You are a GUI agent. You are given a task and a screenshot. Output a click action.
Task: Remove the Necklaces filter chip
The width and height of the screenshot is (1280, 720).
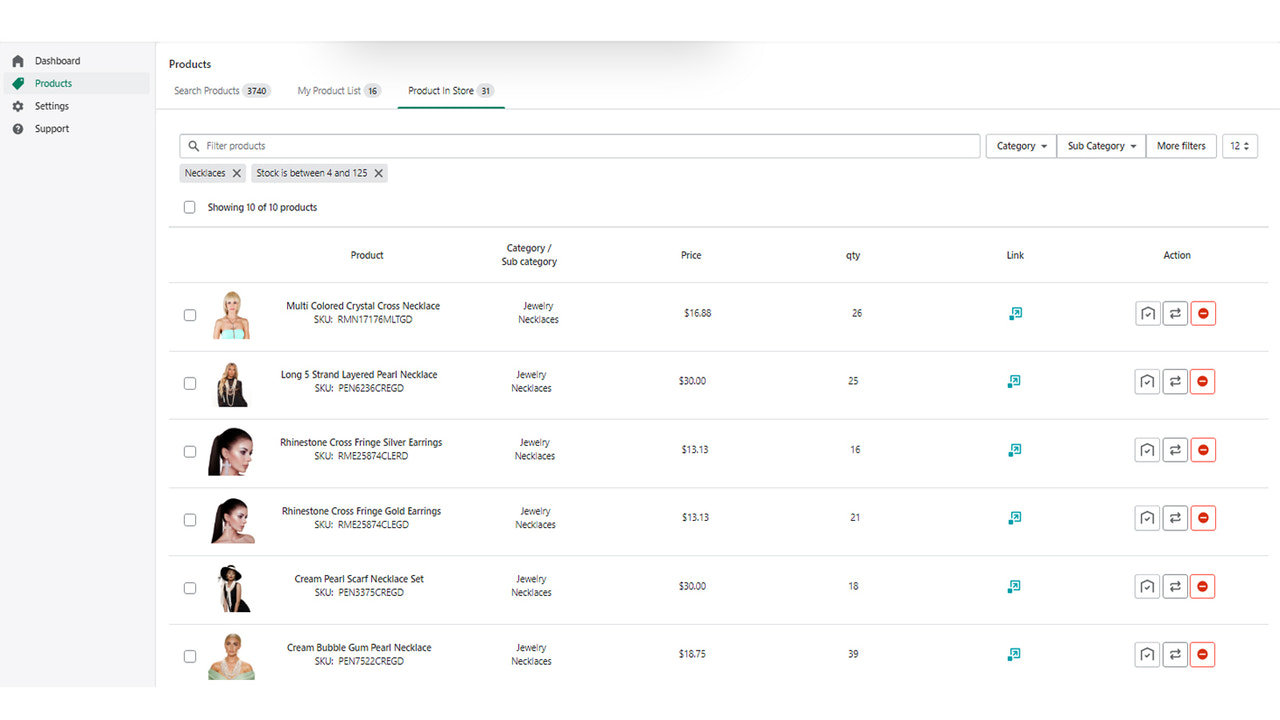(237, 172)
